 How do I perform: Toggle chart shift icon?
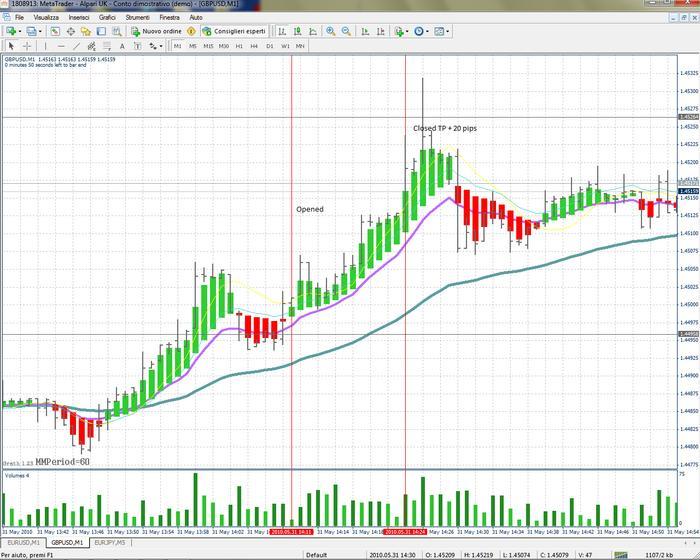381,31
